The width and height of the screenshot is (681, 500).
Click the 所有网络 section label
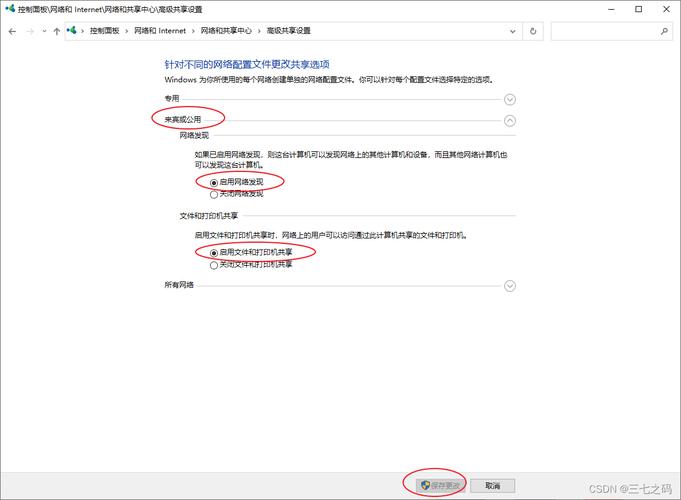click(x=179, y=285)
